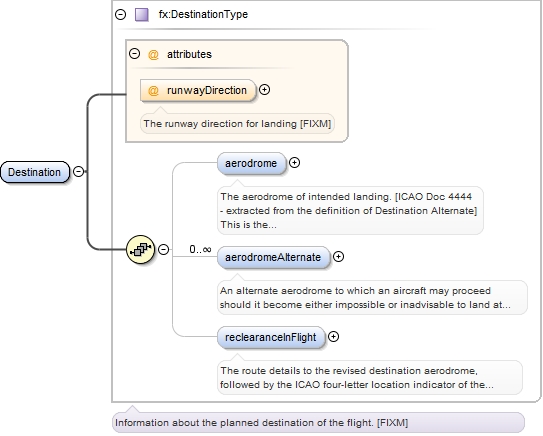Click the aerodrome of intended landing annotation

(x=350, y=211)
